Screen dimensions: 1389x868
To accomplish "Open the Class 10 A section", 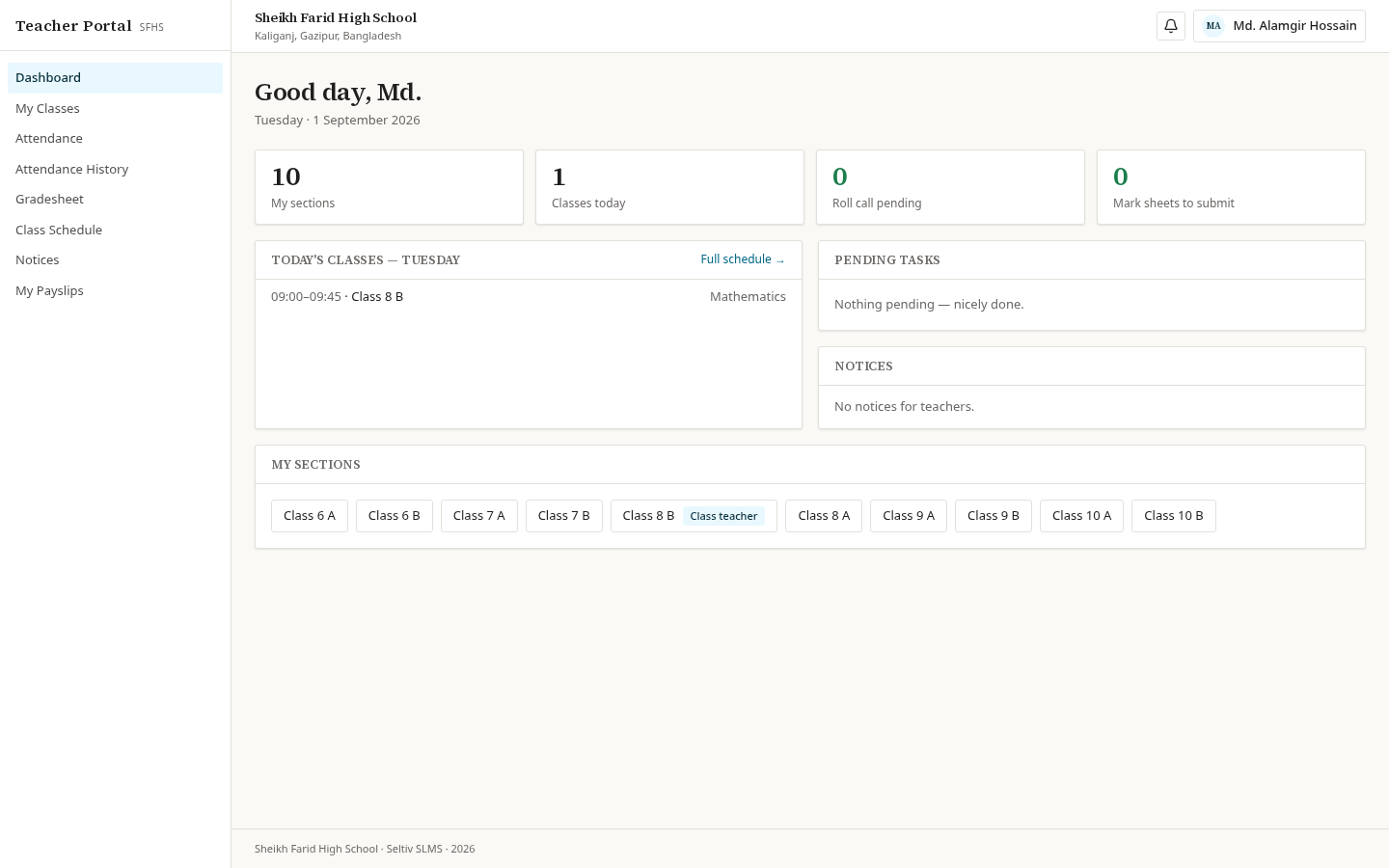I will (1081, 516).
